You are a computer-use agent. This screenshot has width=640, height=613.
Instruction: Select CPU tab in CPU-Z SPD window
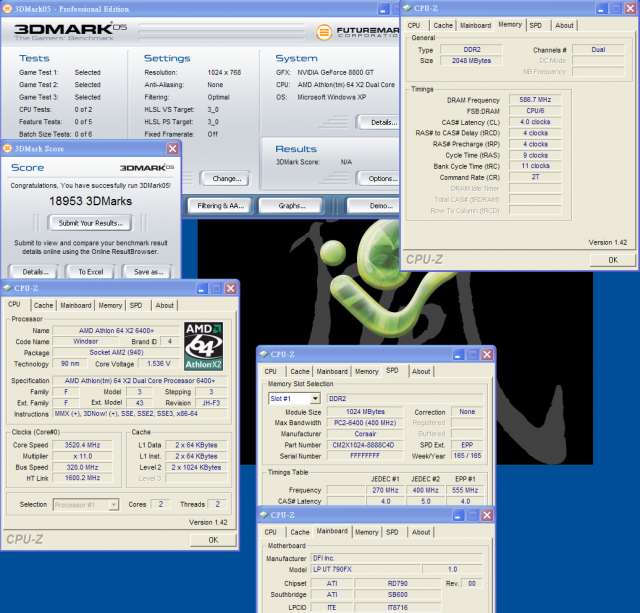point(270,371)
